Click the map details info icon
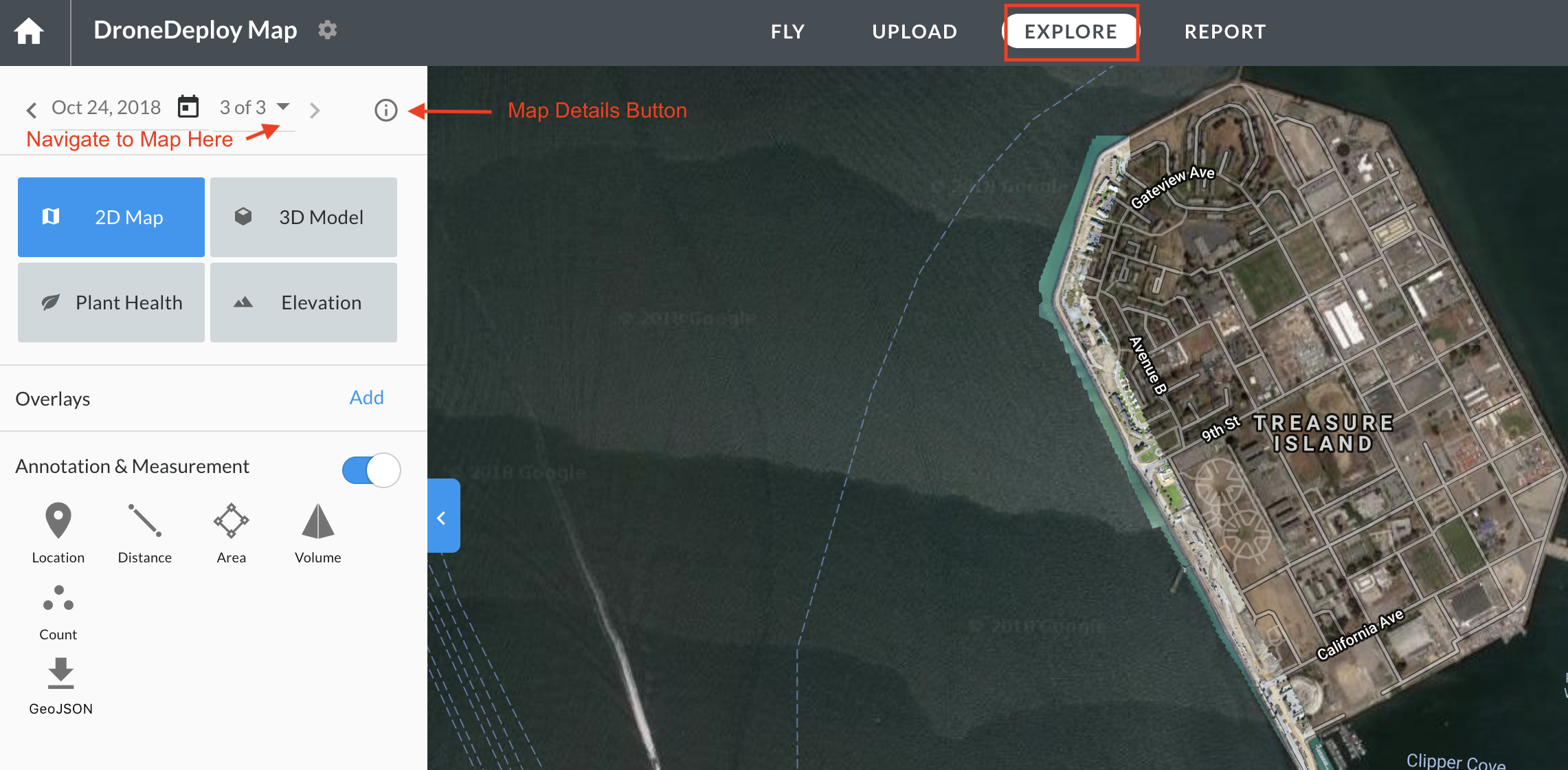 [x=385, y=110]
